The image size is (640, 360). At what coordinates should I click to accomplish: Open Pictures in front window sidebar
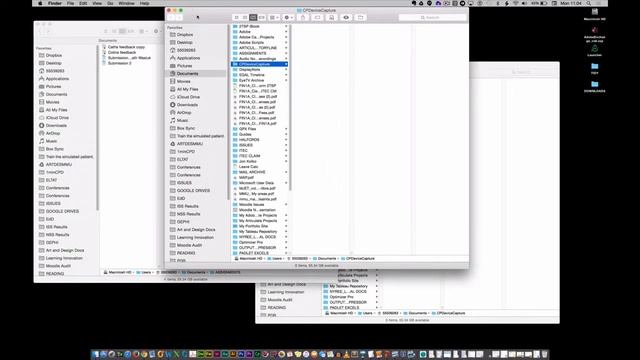tap(181, 66)
